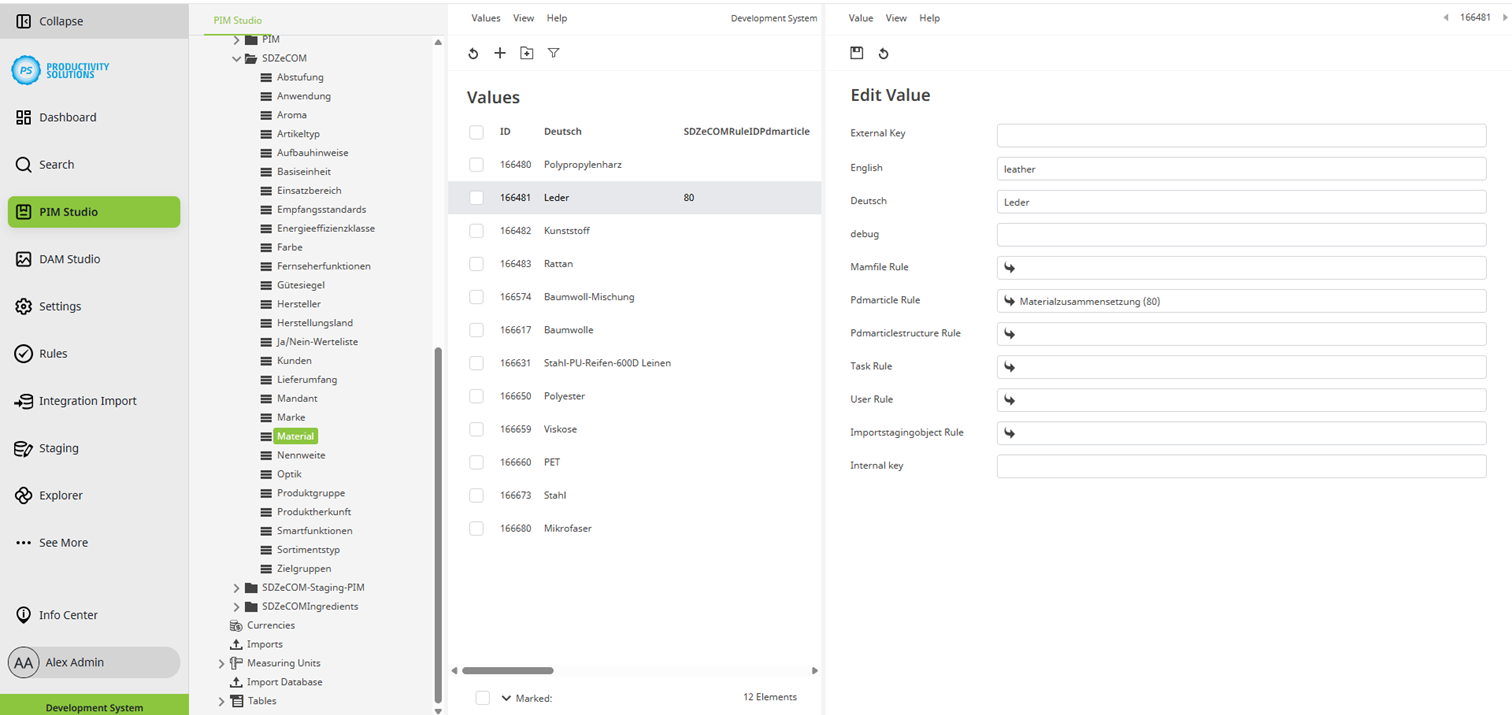Screen dimensions: 1512x715
Task: Check the checkbox for value 166481 Leder
Action: (x=476, y=197)
